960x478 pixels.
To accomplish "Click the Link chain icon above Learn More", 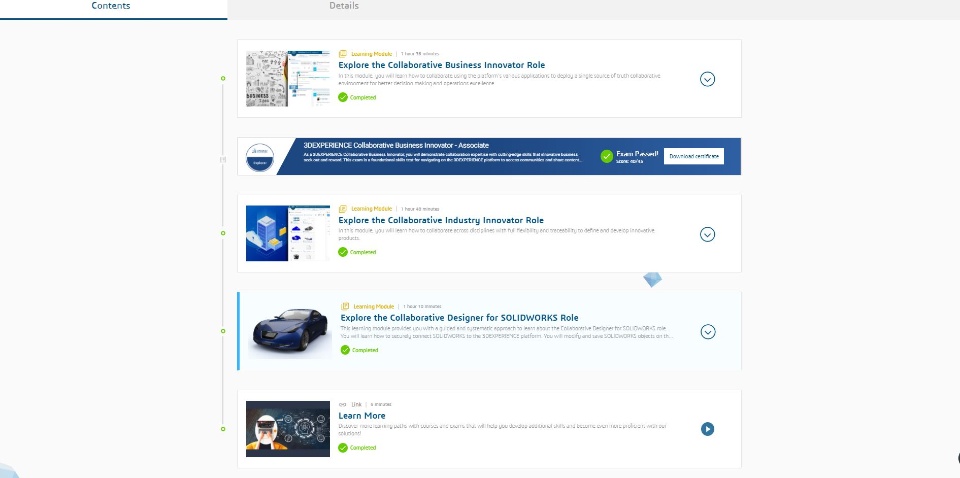I will tap(342, 405).
